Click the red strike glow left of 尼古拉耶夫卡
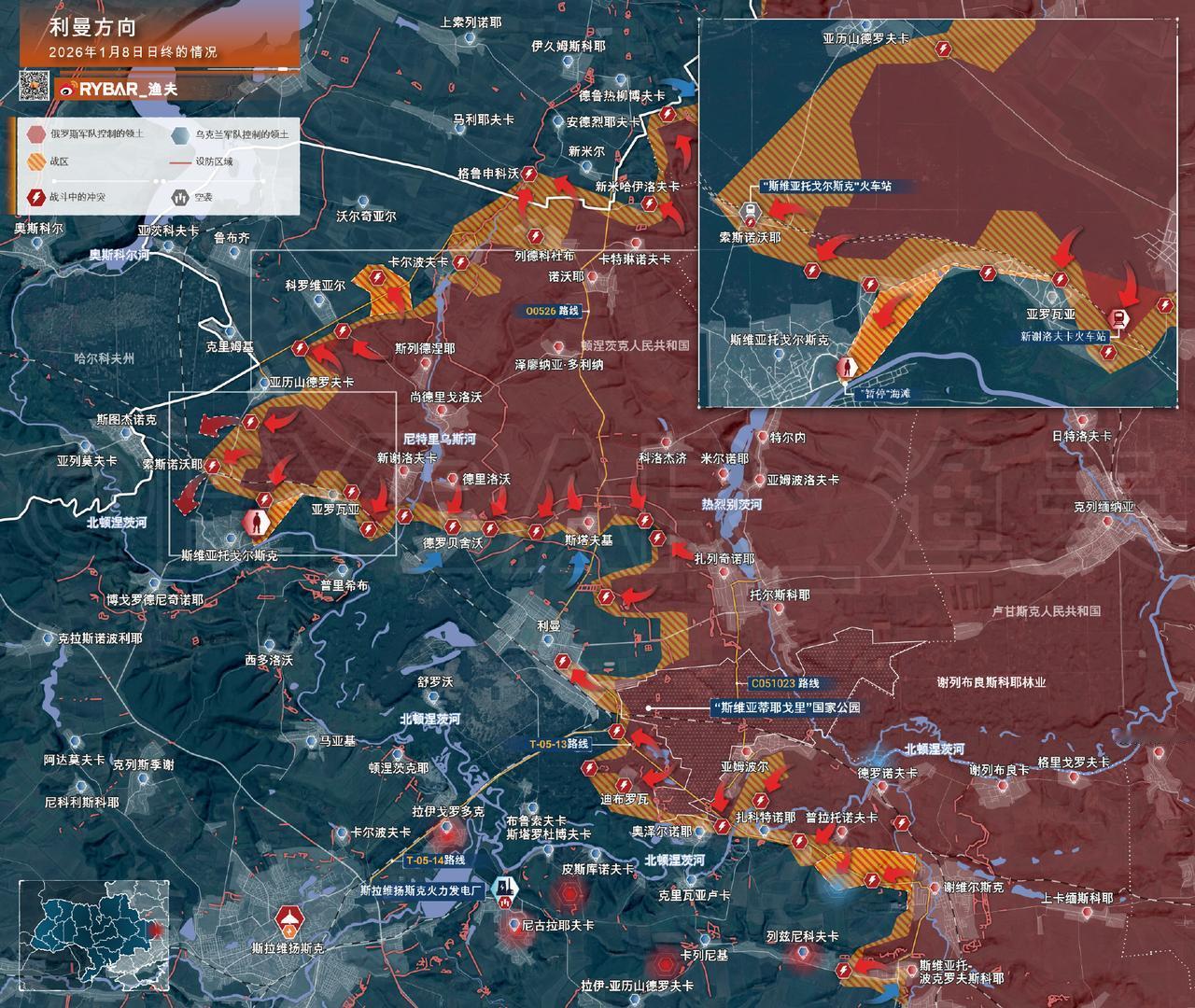Viewport: 1195px width, 1008px height. pyautogui.click(x=514, y=927)
